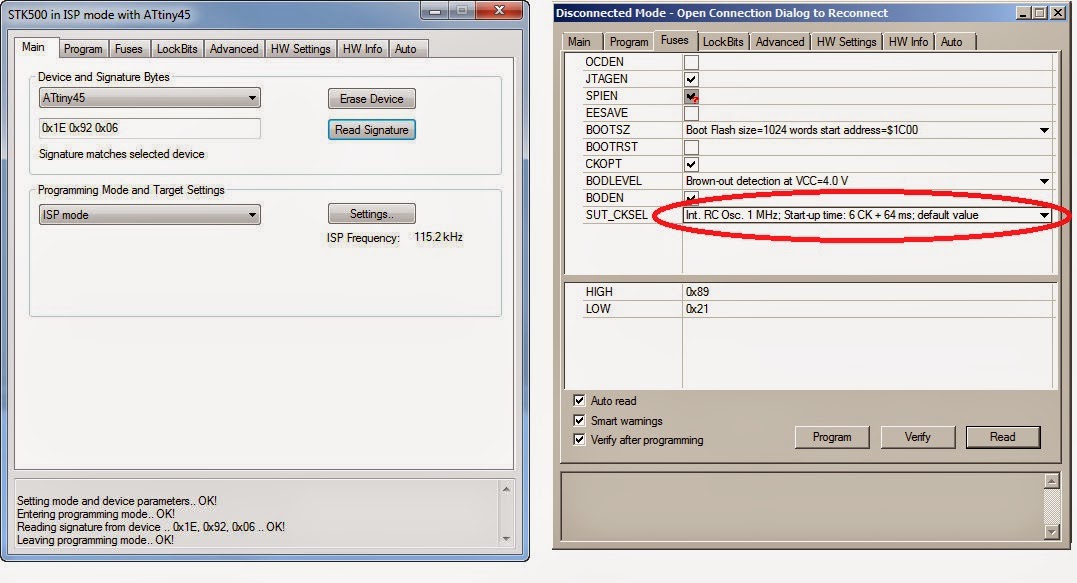The height and width of the screenshot is (583, 1077).
Task: Click the 'Entering programming mode.. OK!' log line
Action: point(95,514)
